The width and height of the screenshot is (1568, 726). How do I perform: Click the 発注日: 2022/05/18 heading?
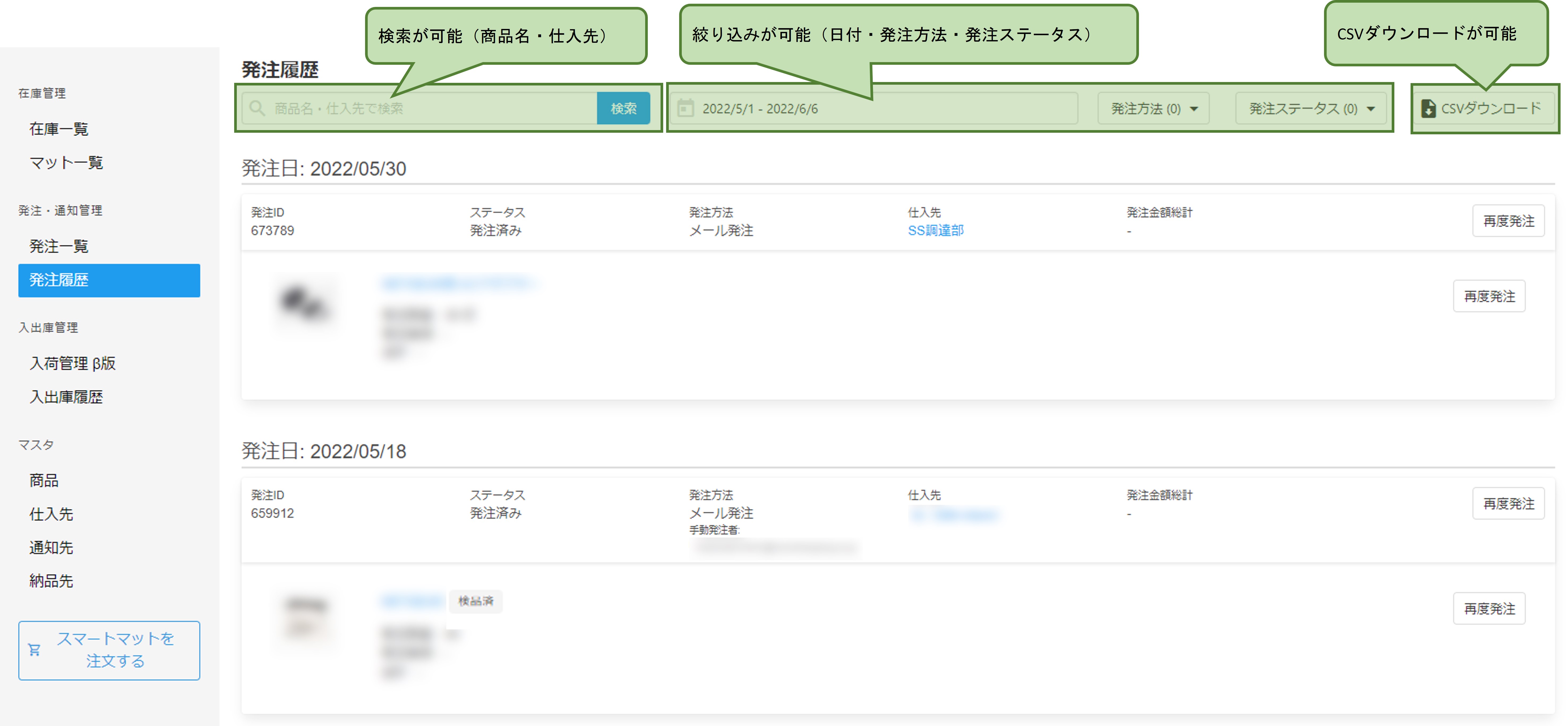coord(324,451)
